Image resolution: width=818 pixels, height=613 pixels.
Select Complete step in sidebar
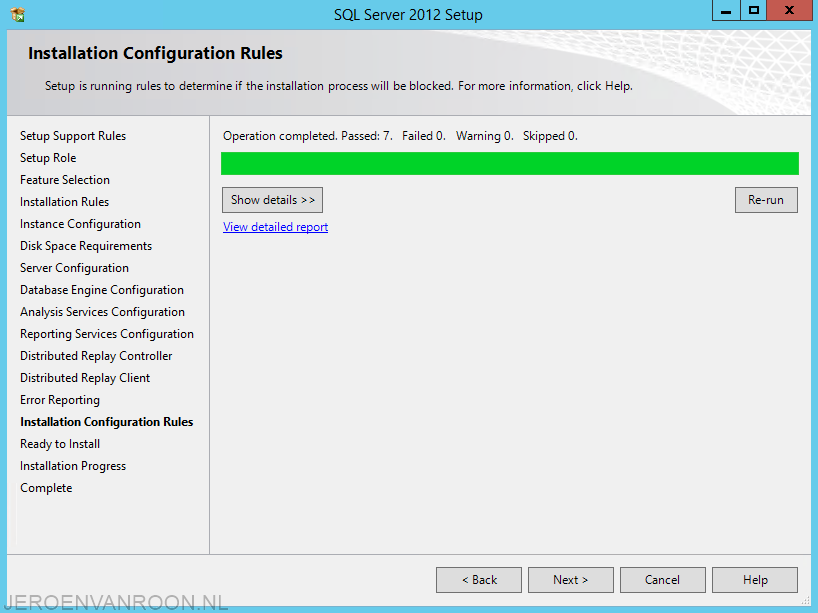coord(46,488)
